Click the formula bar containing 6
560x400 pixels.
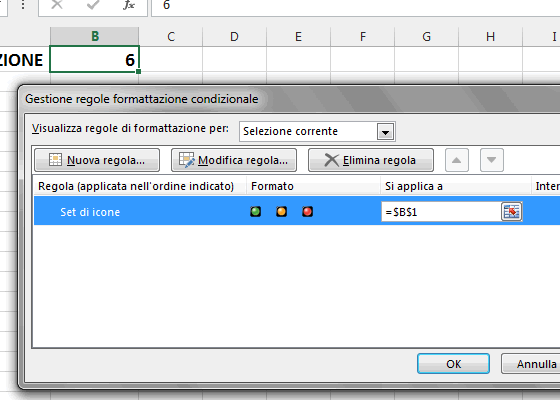tap(356, 5)
